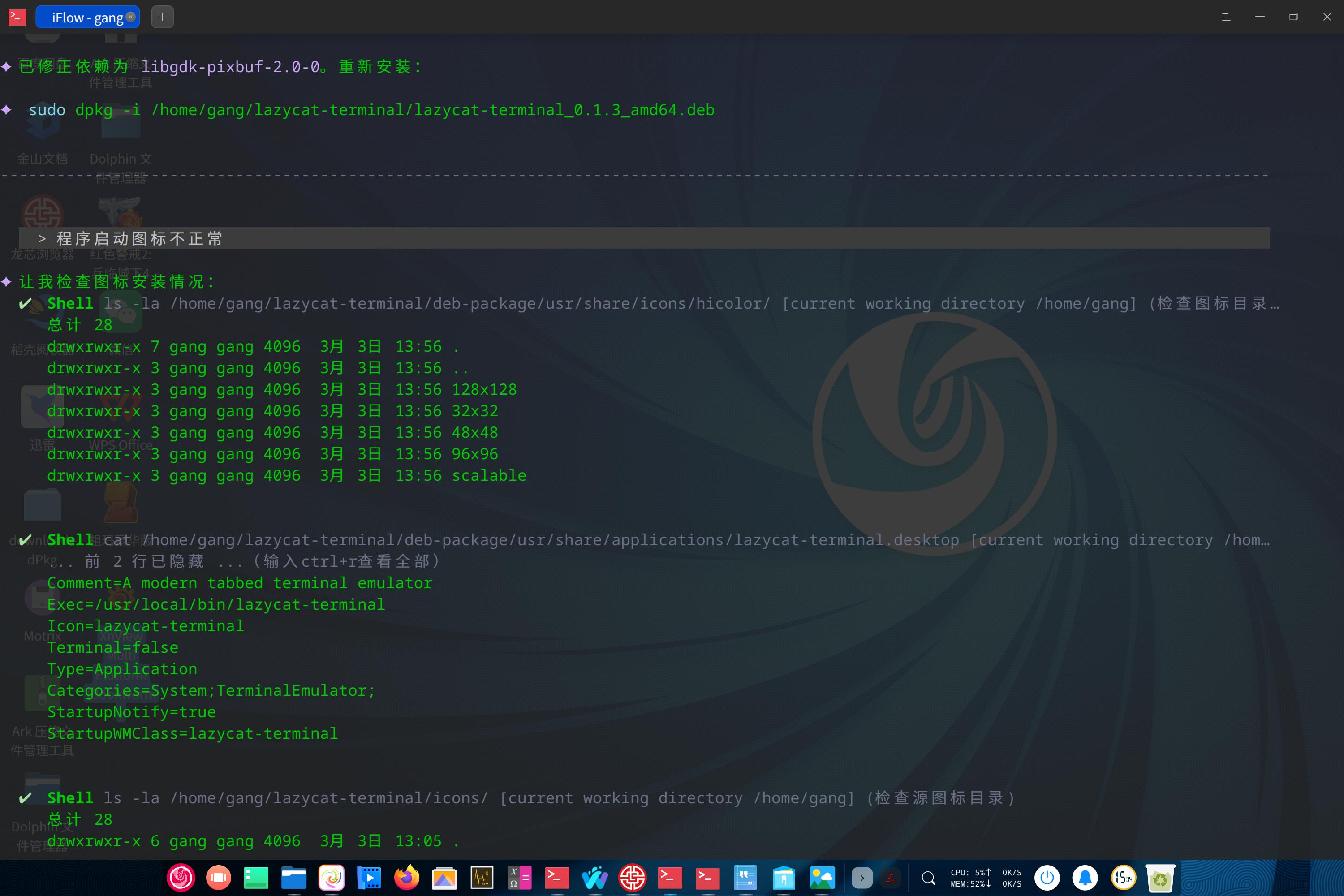Open the system monitor dock icon
Screen dimensions: 1344x896
482,878
